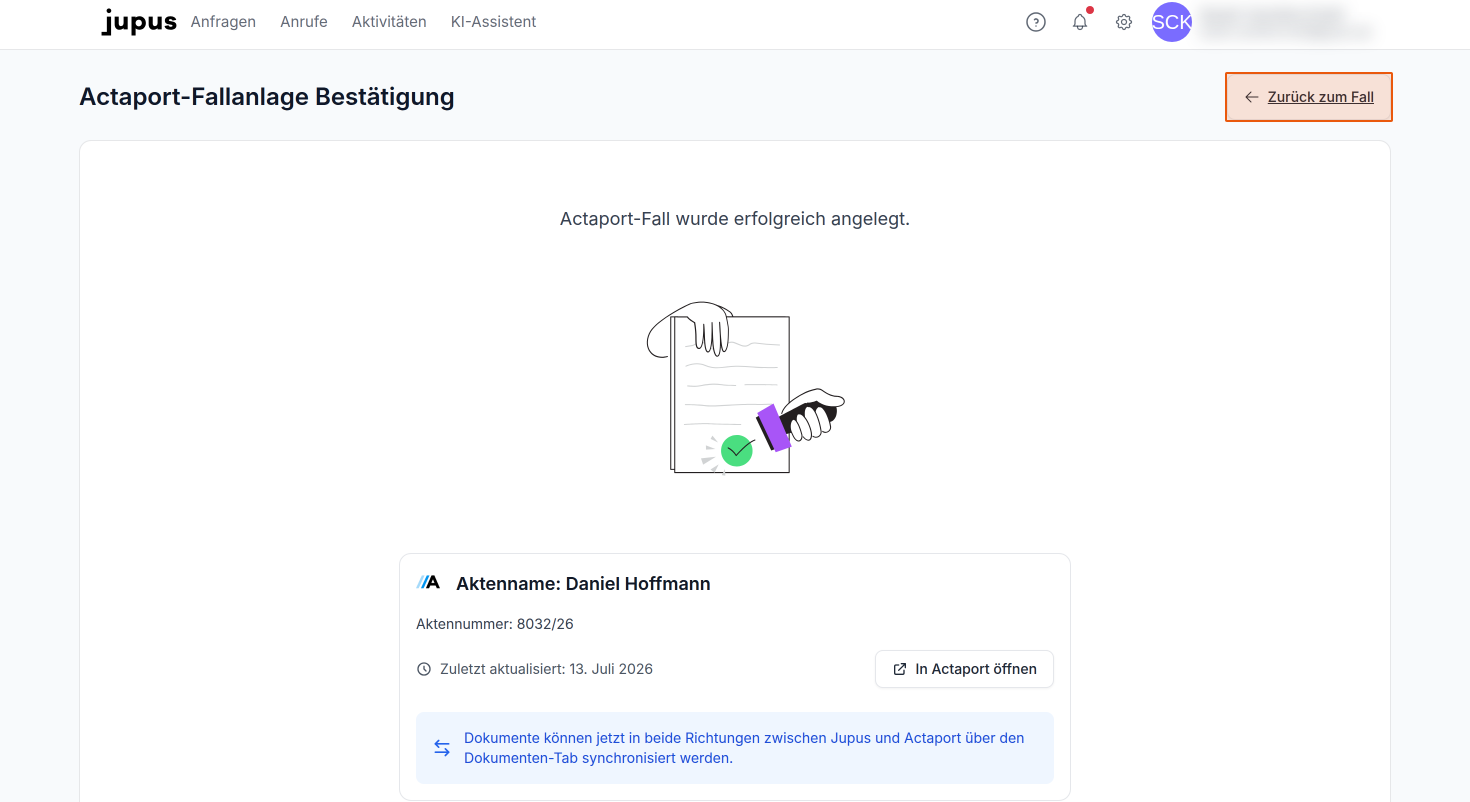
Task: Click the Actaport logo beside Aktenname
Action: pyautogui.click(x=428, y=582)
